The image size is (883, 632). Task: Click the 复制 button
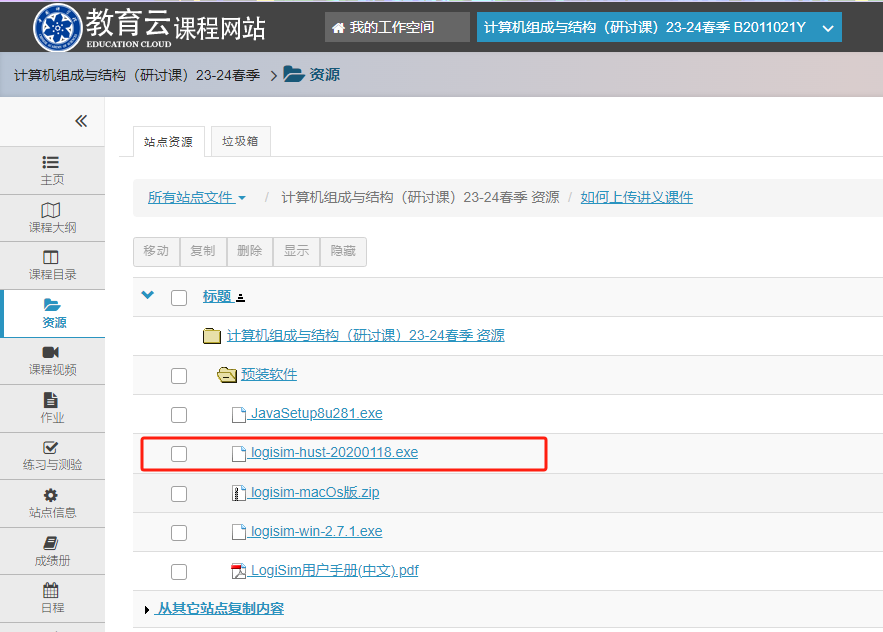tap(203, 251)
